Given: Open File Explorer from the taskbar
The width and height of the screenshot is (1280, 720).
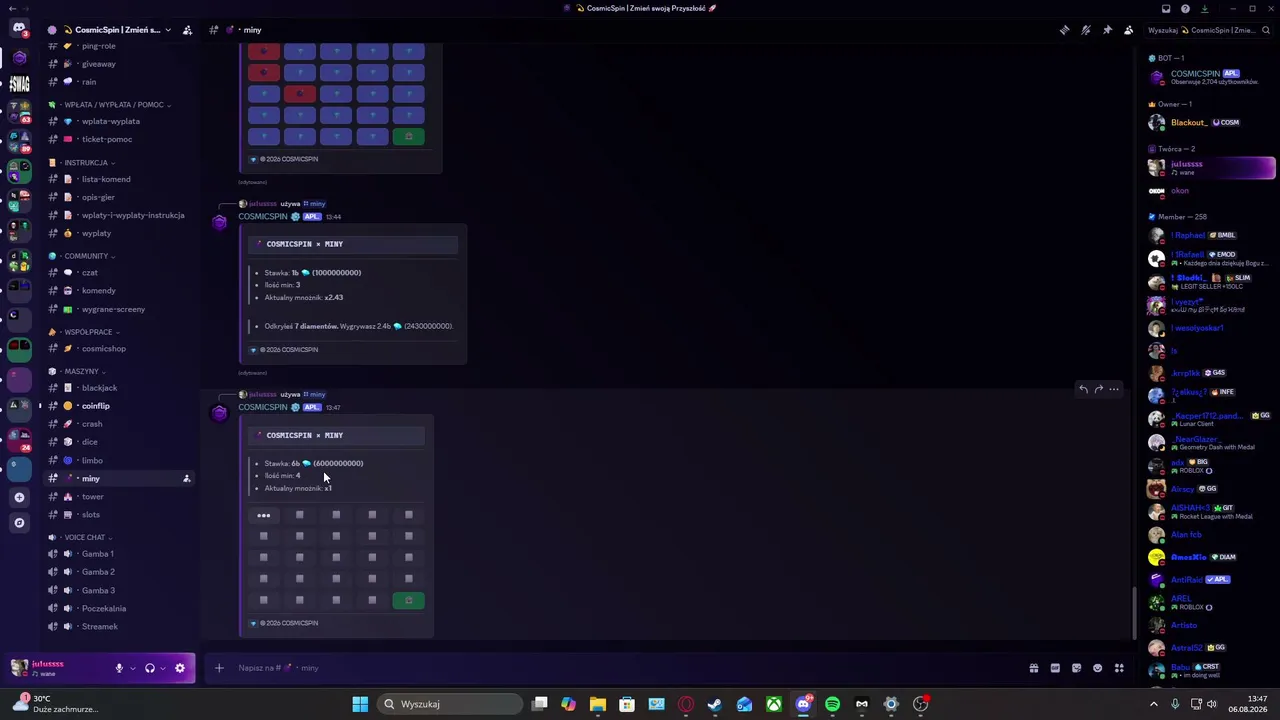Looking at the screenshot, I should coord(598,704).
